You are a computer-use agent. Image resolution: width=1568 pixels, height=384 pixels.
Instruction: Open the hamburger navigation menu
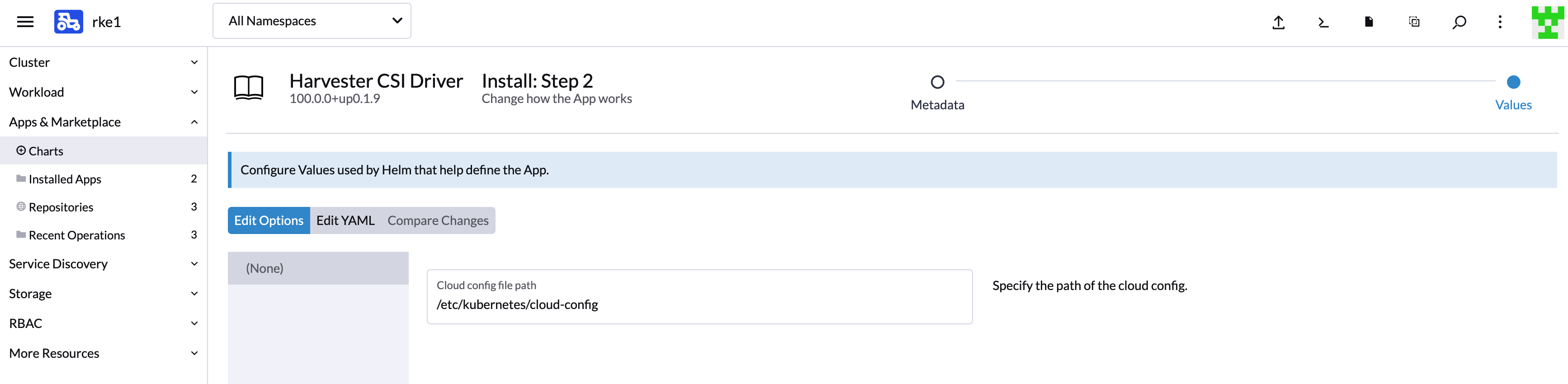point(25,22)
